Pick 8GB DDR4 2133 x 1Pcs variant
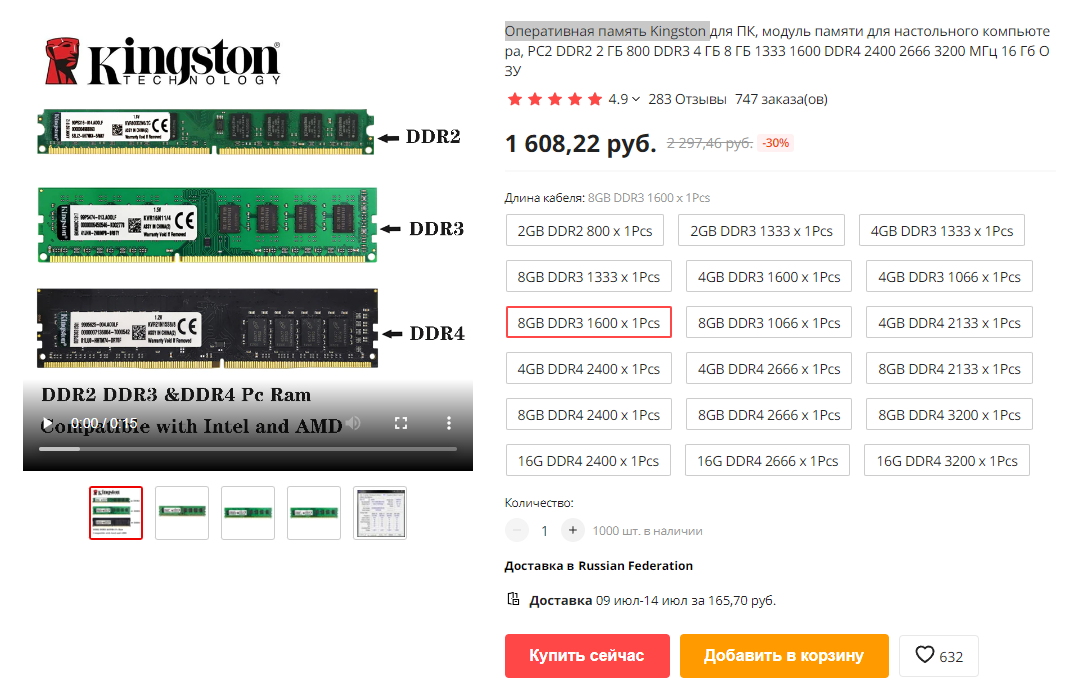1082x690 pixels. 949,368
